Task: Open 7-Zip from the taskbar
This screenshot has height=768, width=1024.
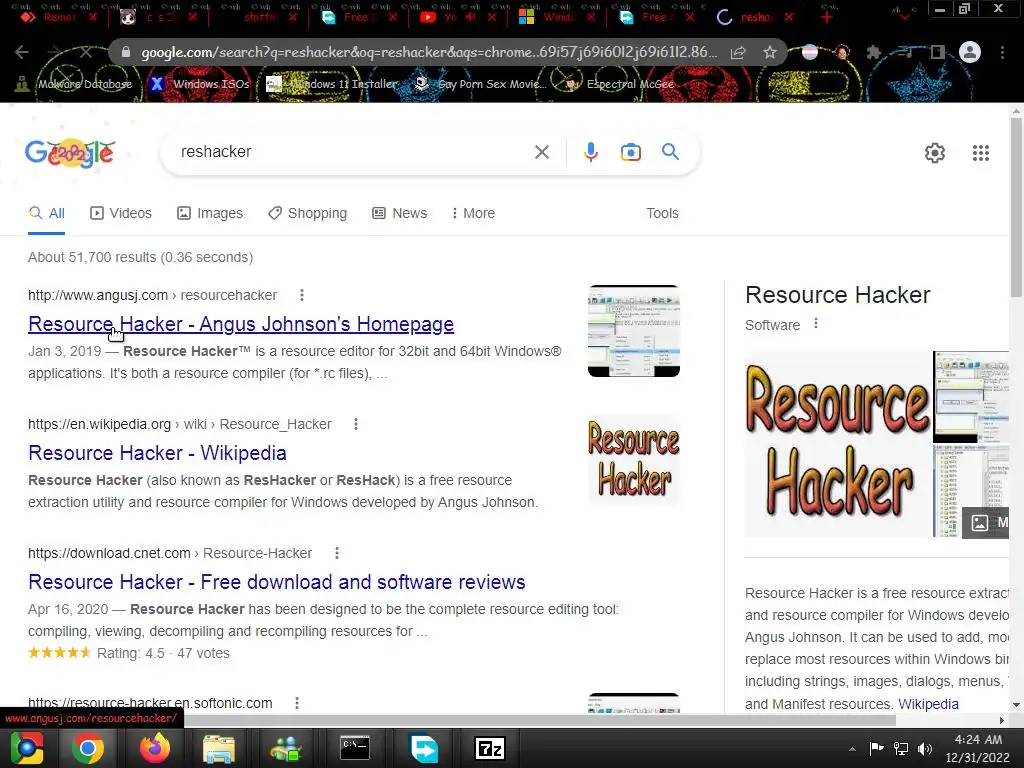Action: [490, 748]
